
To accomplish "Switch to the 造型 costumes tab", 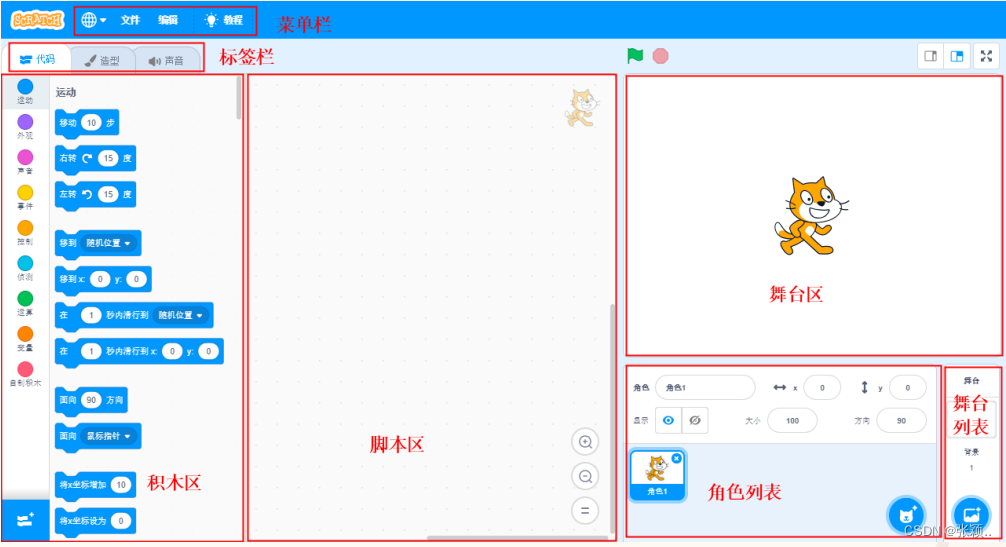I will point(103,60).
